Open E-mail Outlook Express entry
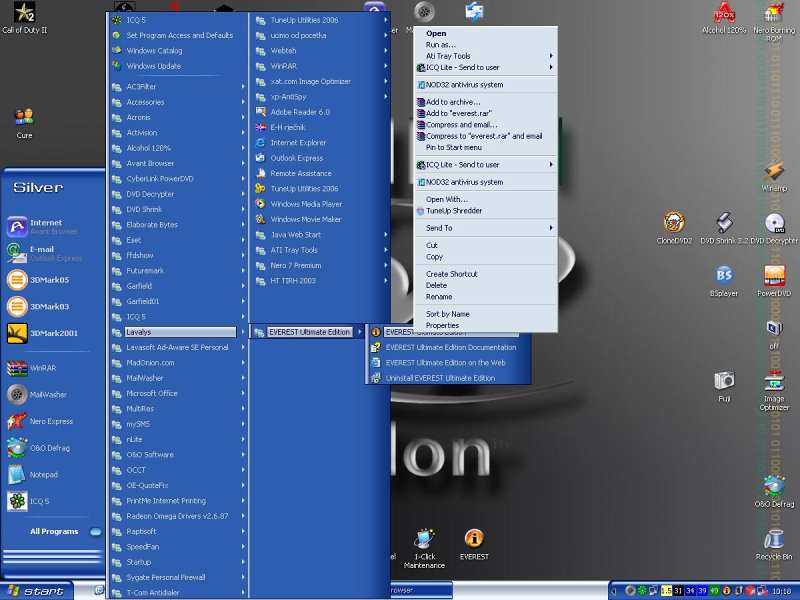The image size is (800, 600). tap(44, 253)
